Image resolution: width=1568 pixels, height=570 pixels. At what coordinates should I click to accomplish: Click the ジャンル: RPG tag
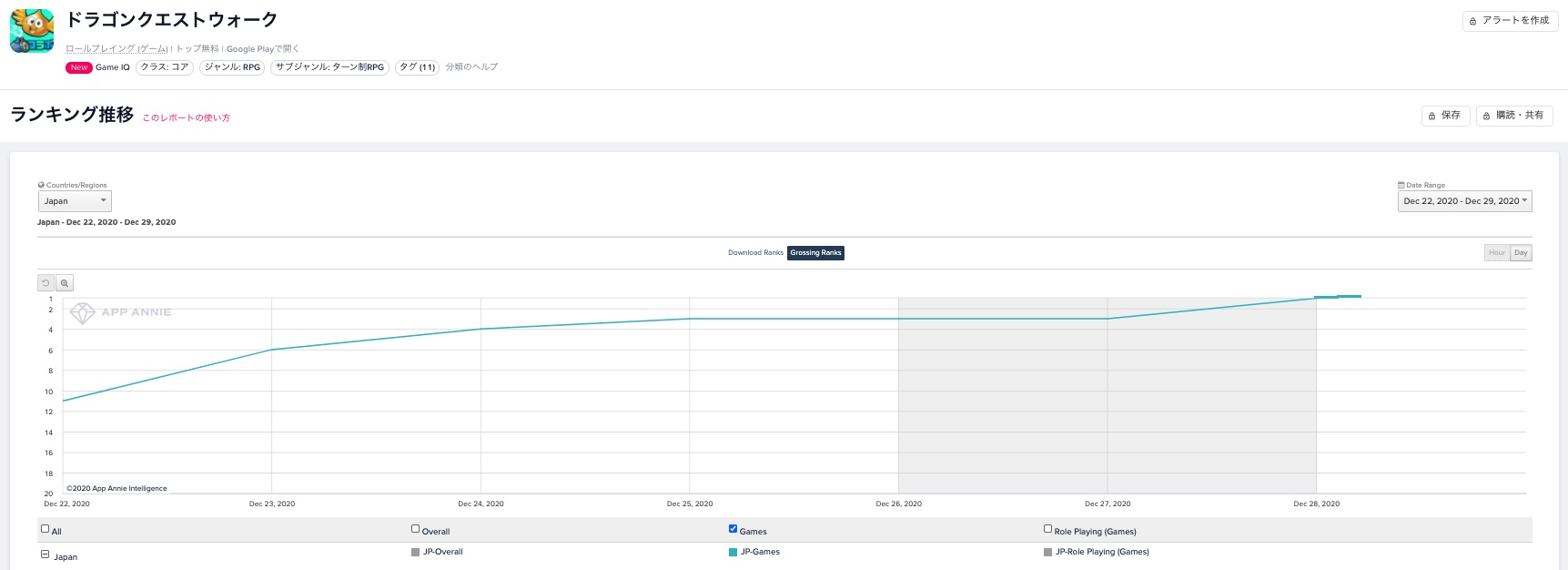point(232,67)
